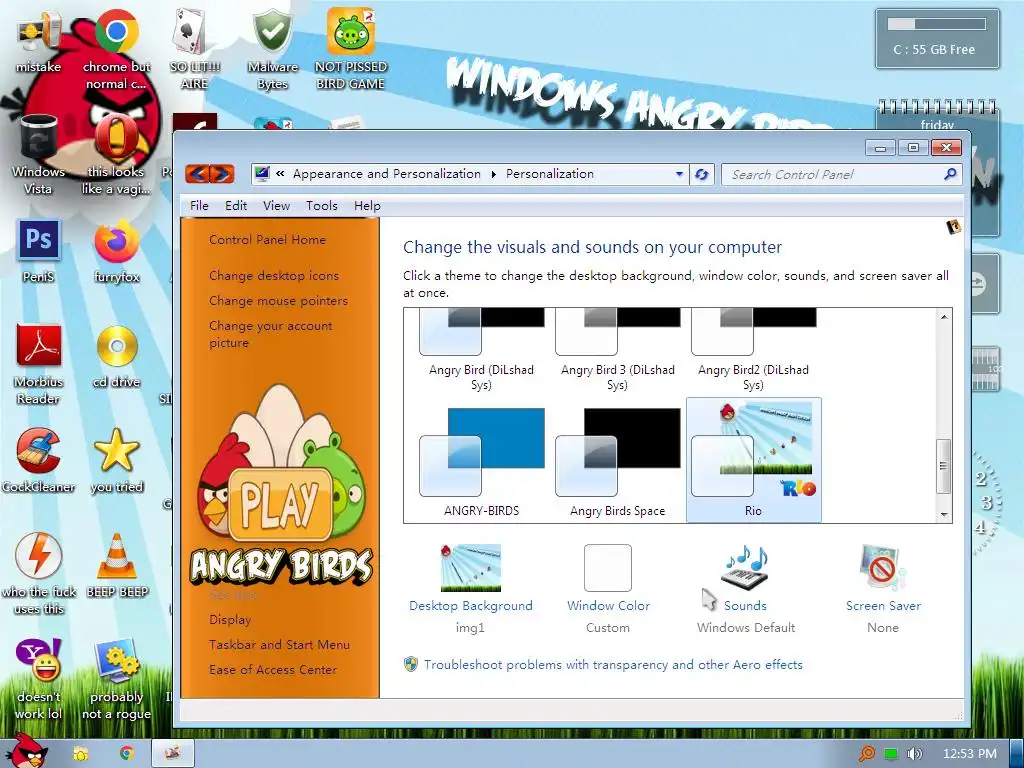Select the Angry Bird 3 (DiLshad Sys) theme
This screenshot has width=1024, height=768.
click(617, 350)
